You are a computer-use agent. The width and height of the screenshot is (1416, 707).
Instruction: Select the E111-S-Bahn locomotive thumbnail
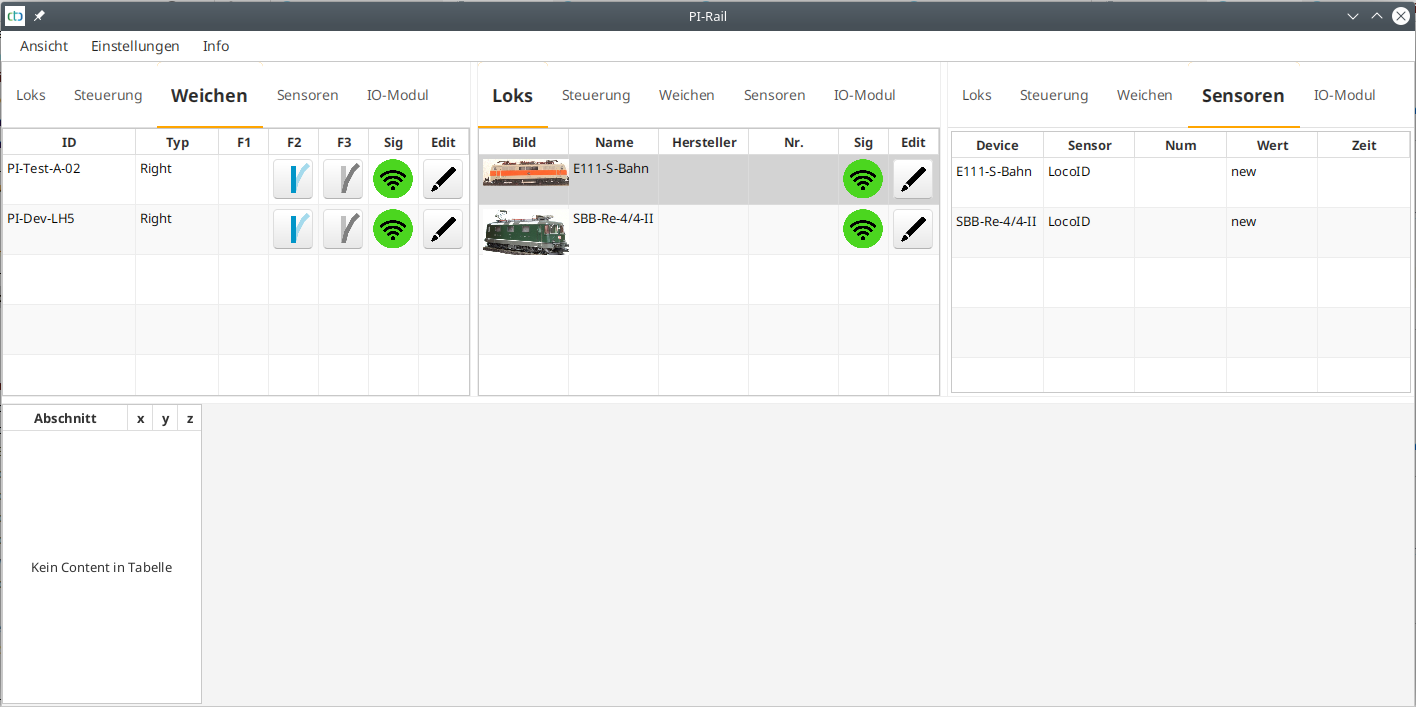click(x=524, y=173)
